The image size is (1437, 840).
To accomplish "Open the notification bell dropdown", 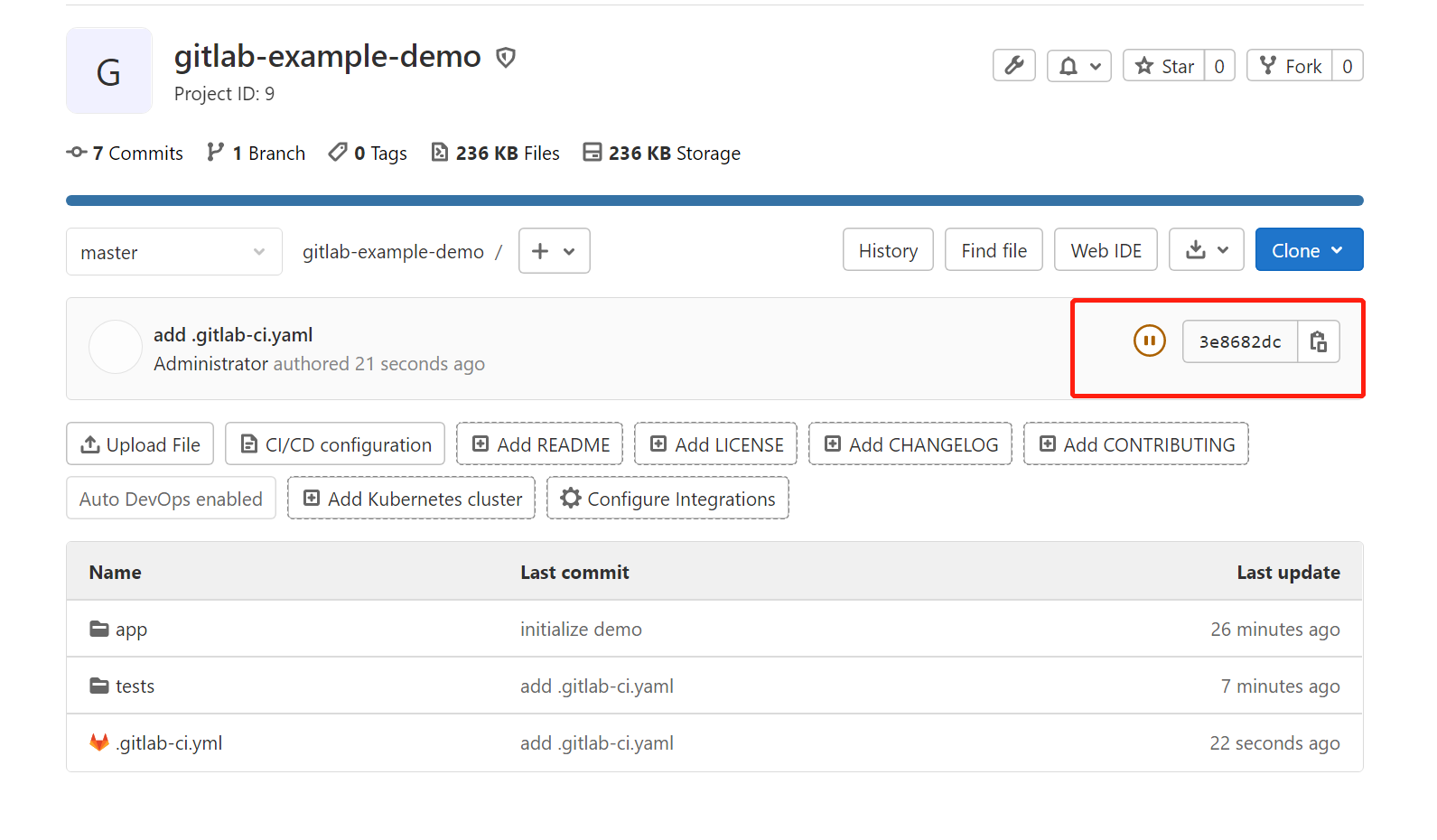I will [1079, 66].
